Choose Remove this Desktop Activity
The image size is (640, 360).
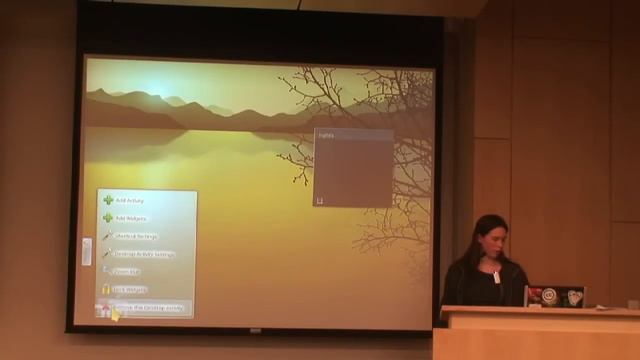click(144, 308)
